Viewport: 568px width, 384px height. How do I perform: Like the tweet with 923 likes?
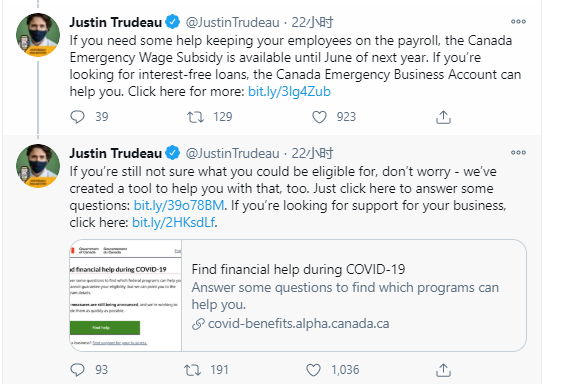[319, 117]
